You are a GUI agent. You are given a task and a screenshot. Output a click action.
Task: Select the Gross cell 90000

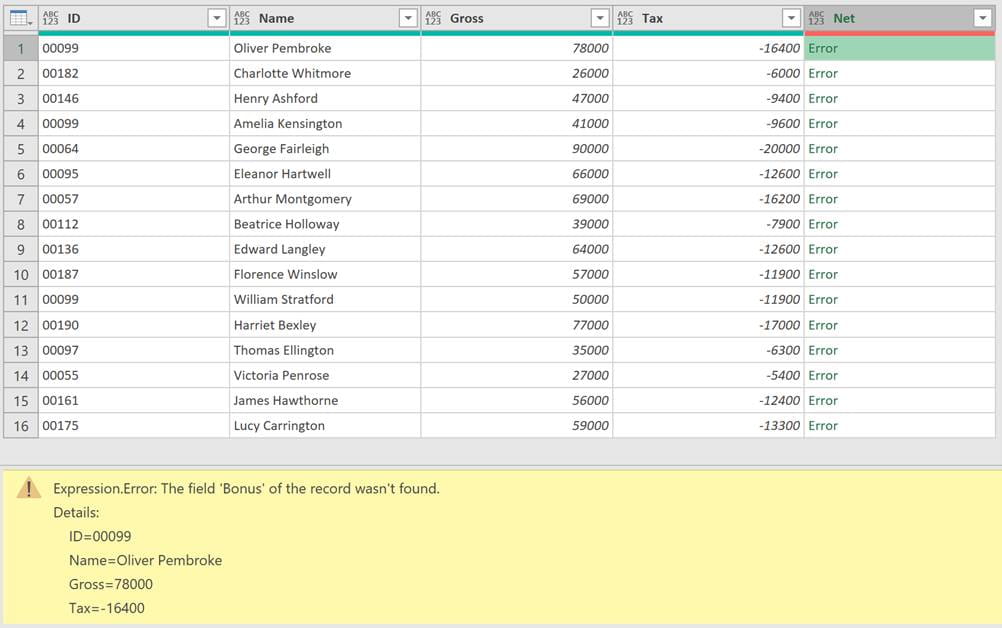tap(516, 149)
